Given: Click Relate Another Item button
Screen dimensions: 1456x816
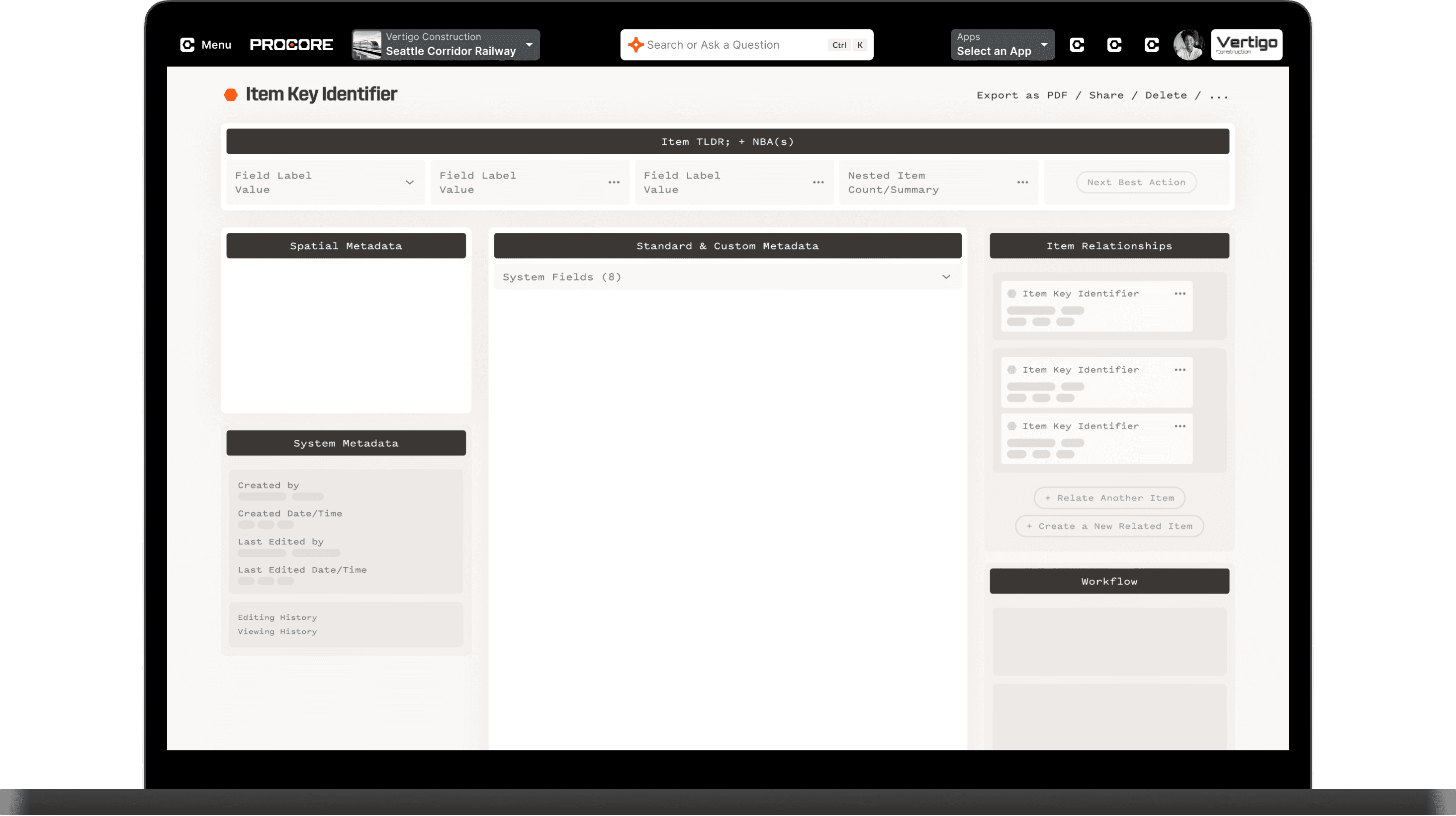Looking at the screenshot, I should point(1109,498).
